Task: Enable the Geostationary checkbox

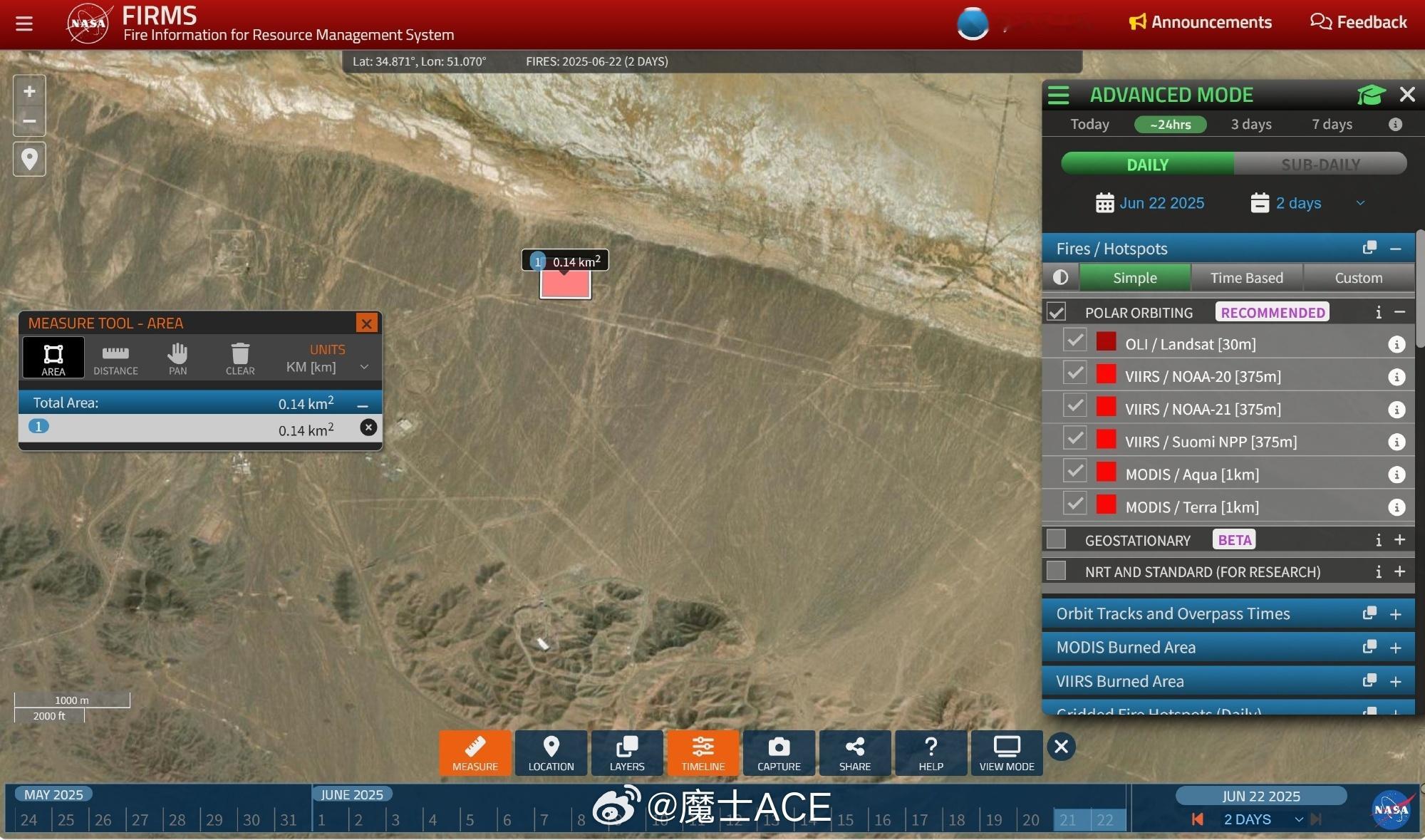Action: (x=1056, y=539)
